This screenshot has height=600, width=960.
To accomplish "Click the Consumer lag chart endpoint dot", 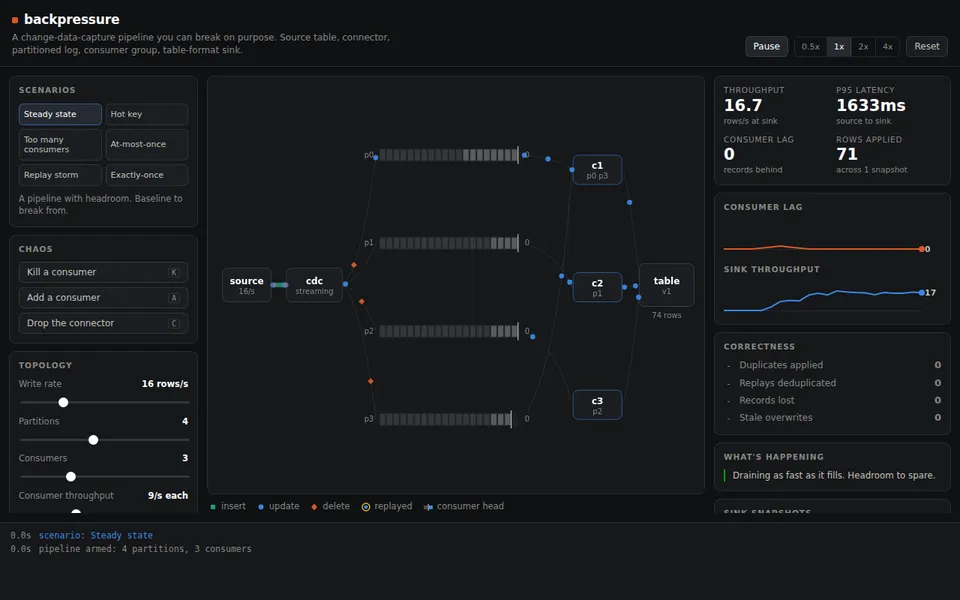I will [x=921, y=249].
